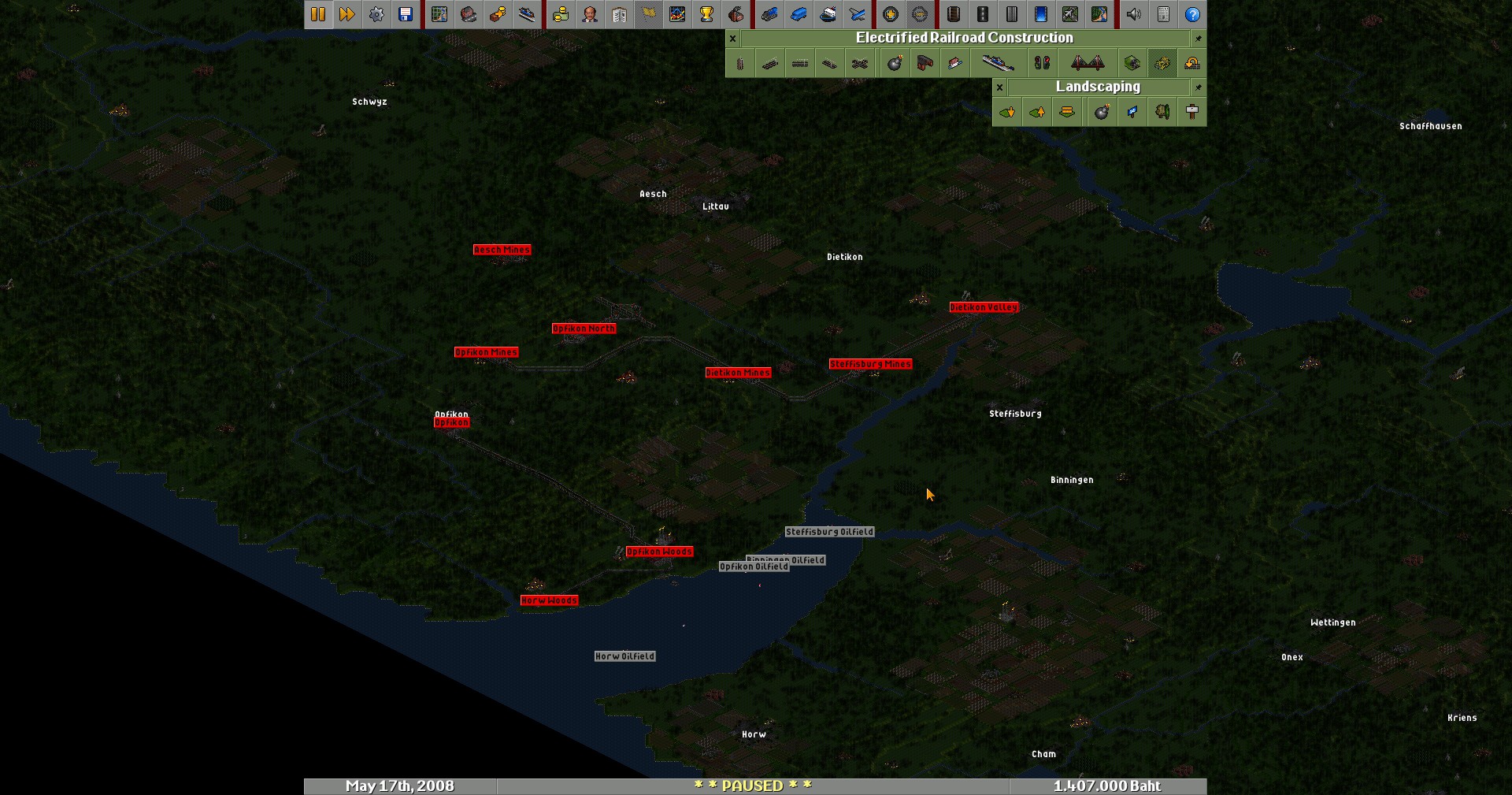Toggle fast forward game speed
The image size is (1512, 795).
347,14
